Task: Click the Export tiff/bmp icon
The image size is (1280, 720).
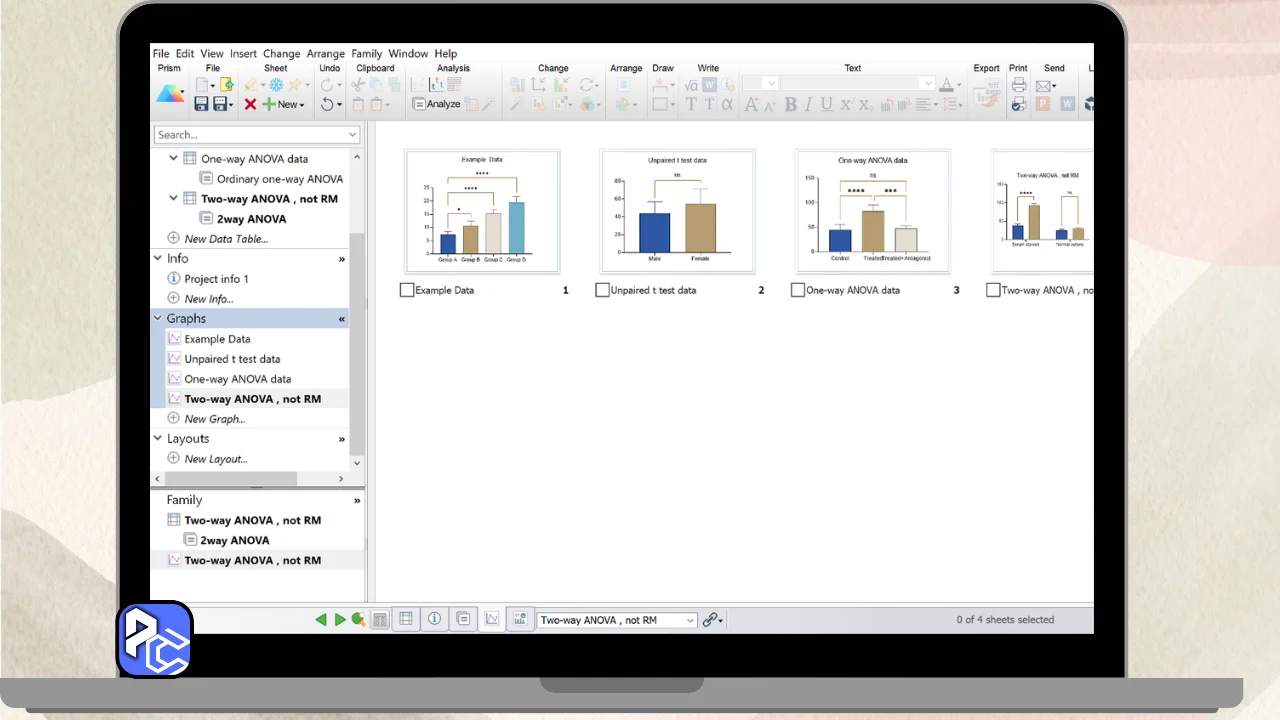Action: (987, 92)
